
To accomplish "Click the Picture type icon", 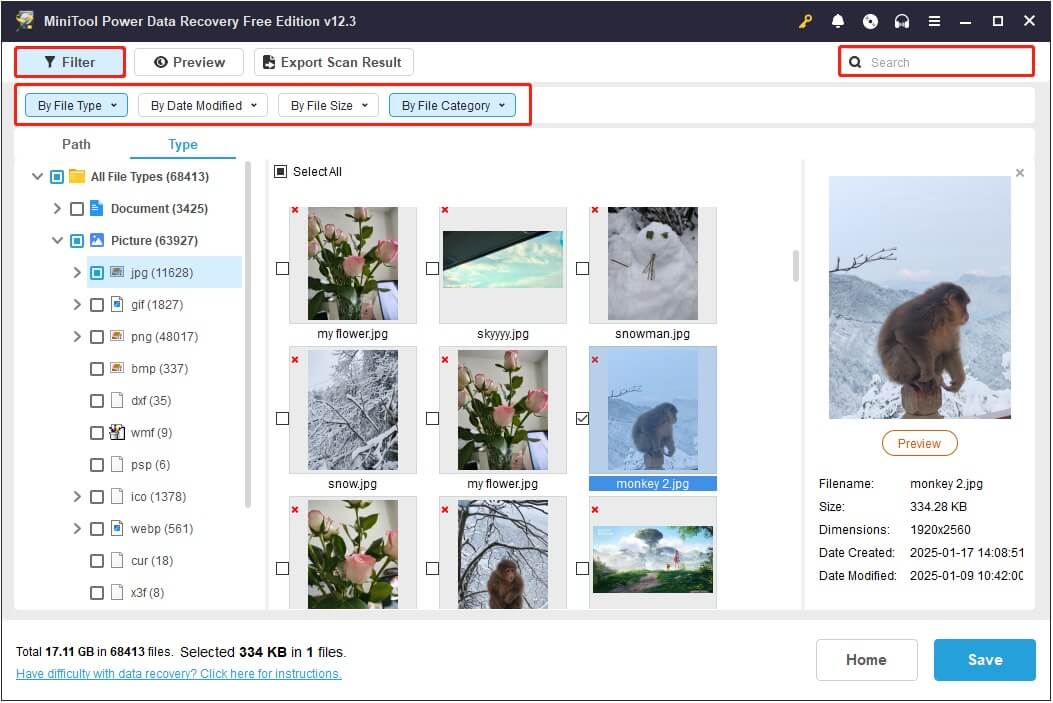I will point(97,240).
